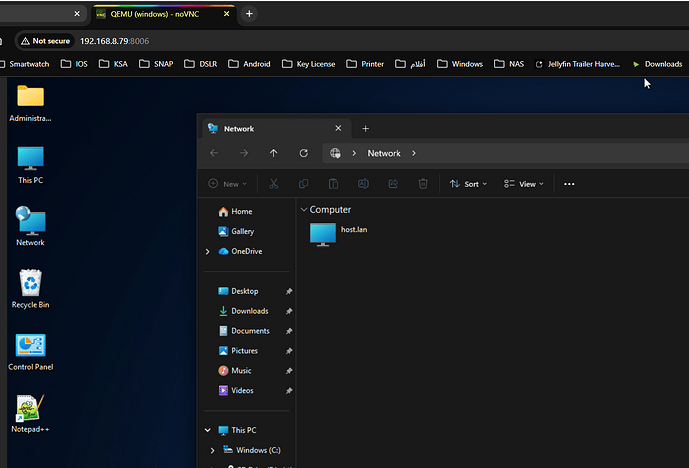Launch Notepad++ from desktop shortcut
The width and height of the screenshot is (689, 468).
[30, 412]
